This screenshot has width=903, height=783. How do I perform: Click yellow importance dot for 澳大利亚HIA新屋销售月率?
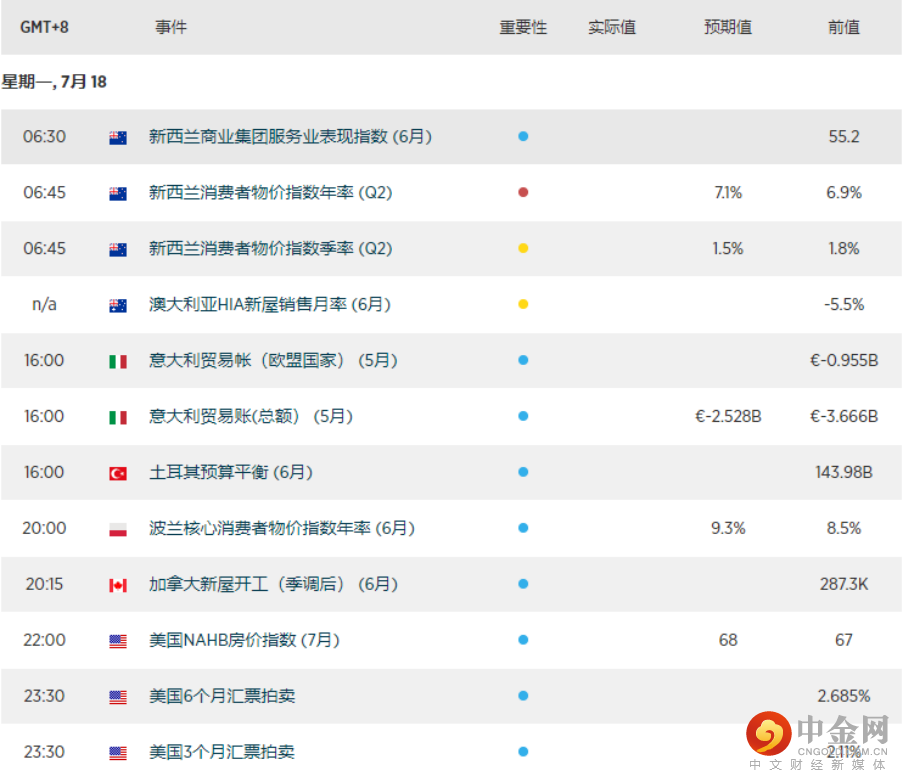coord(523,304)
